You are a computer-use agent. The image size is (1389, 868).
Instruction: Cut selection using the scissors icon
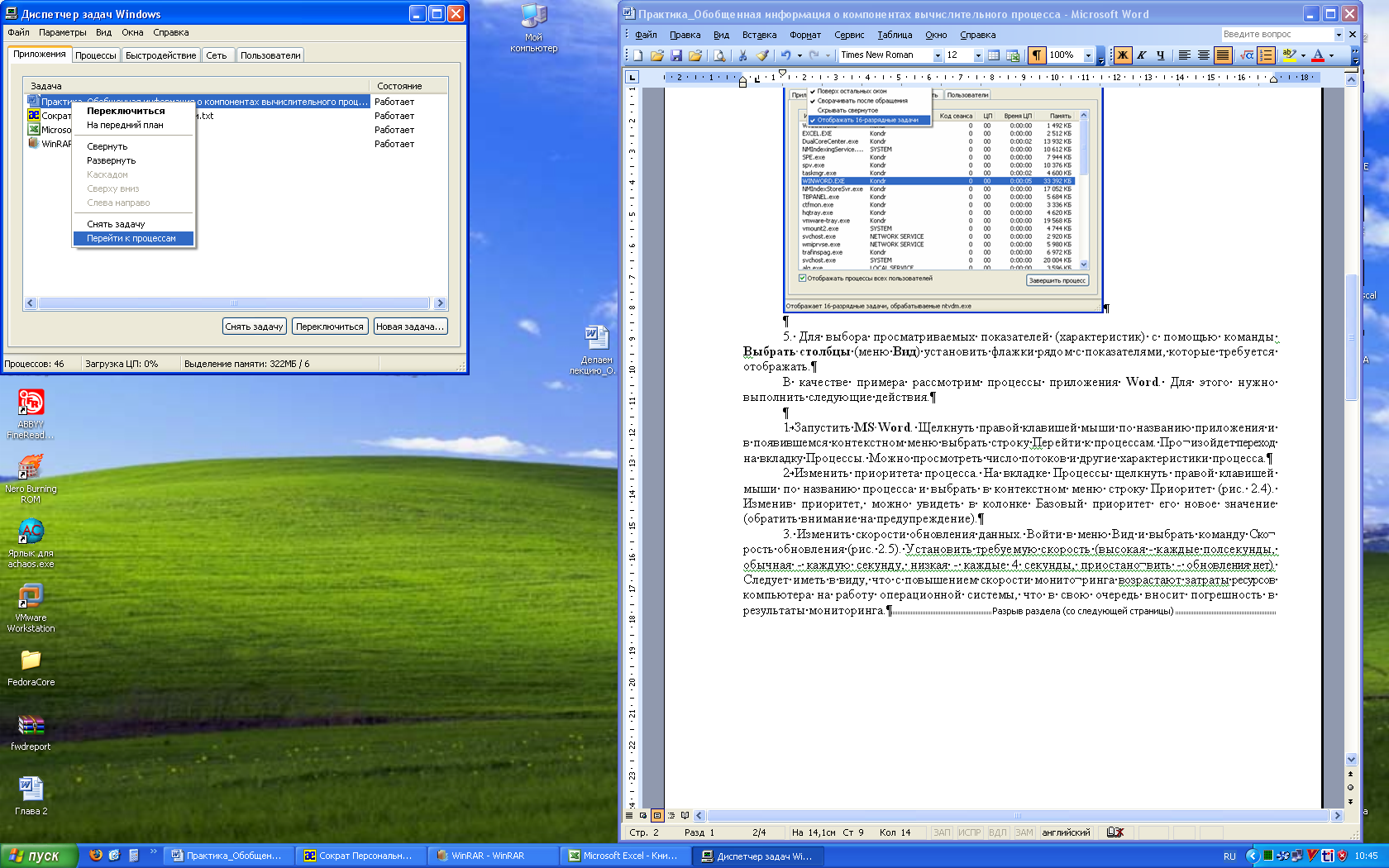[742, 55]
